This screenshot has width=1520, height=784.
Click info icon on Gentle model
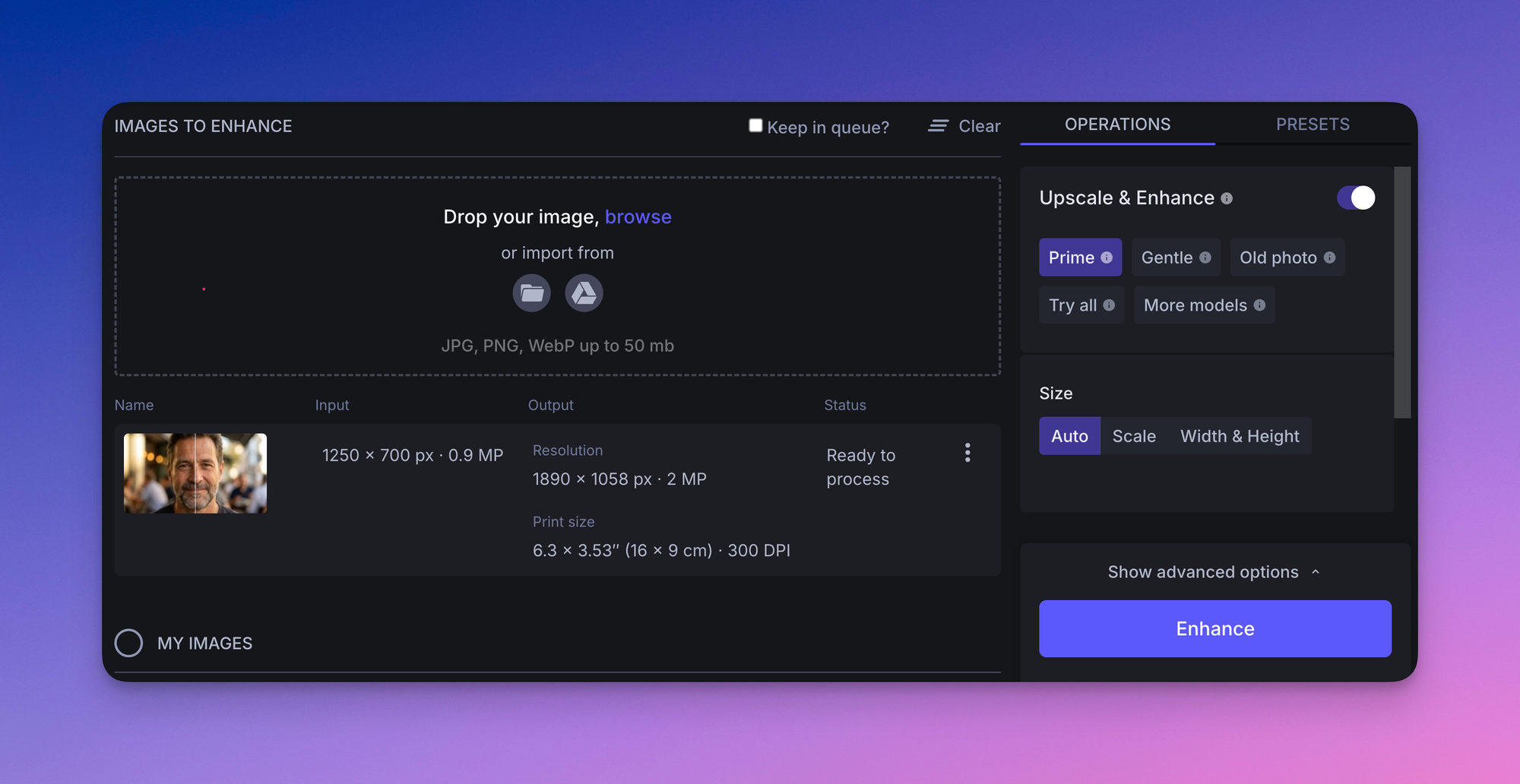1205,258
